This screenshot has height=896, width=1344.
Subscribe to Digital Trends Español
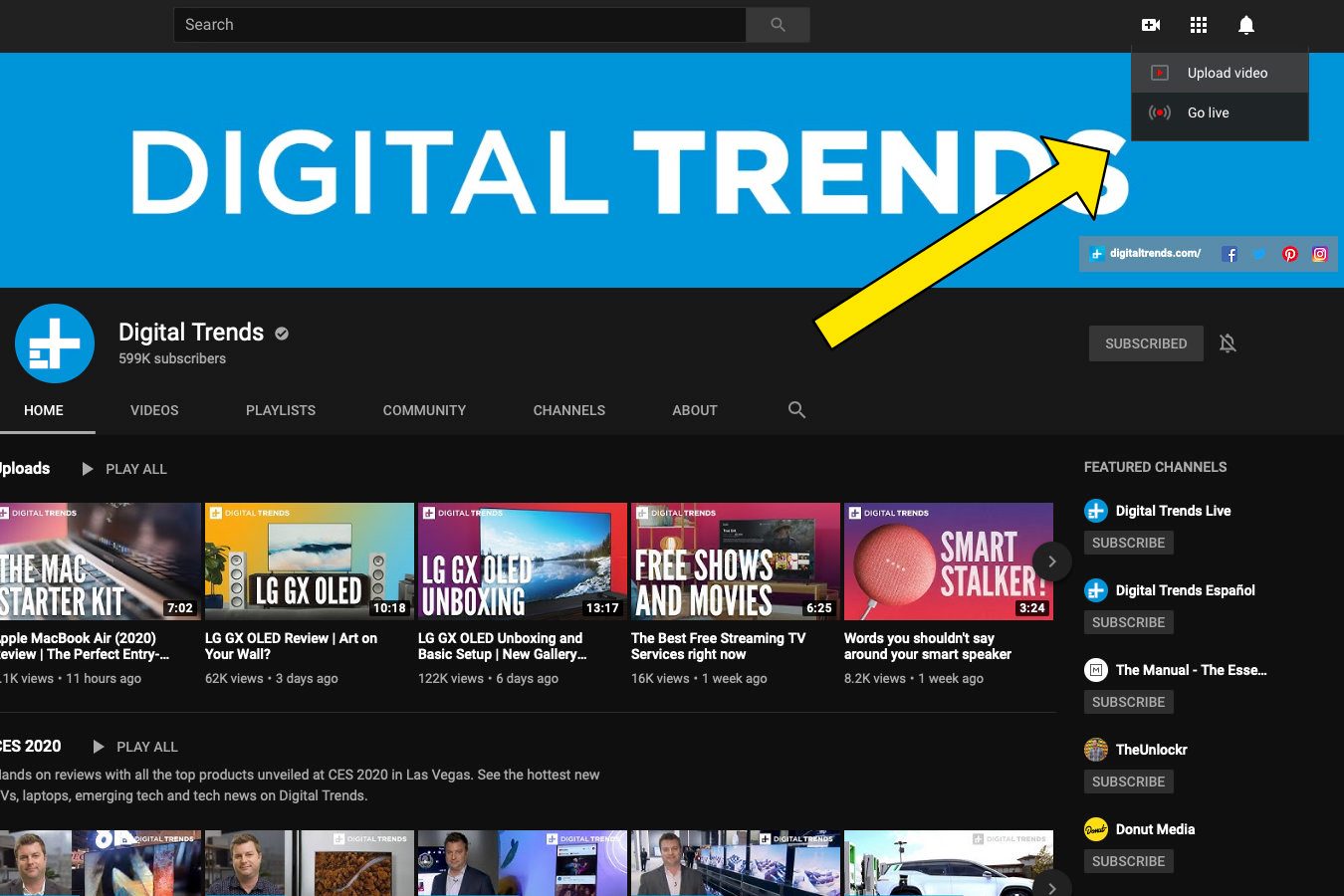pyautogui.click(x=1128, y=622)
